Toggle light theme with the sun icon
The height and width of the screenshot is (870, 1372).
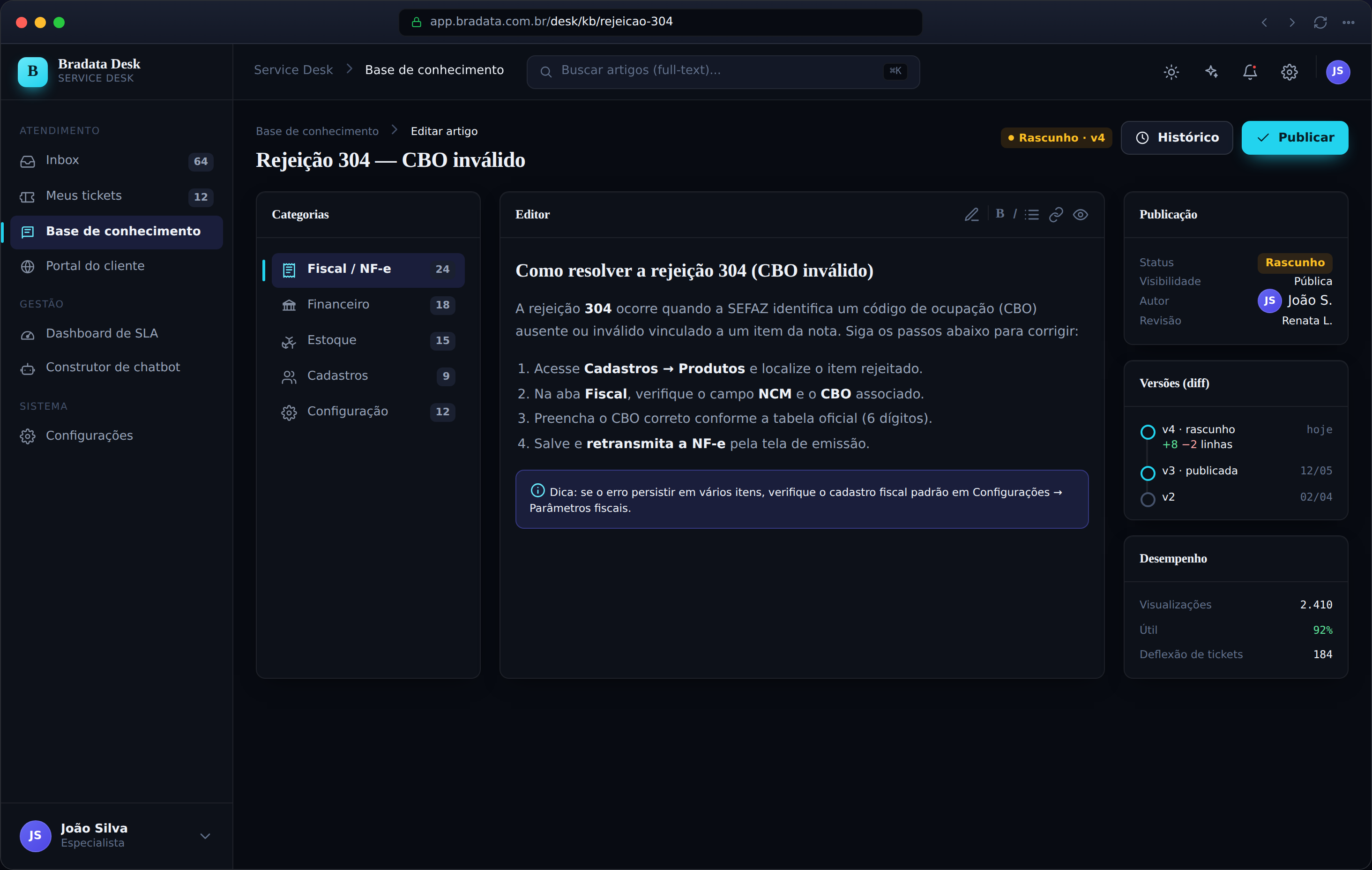(1171, 72)
